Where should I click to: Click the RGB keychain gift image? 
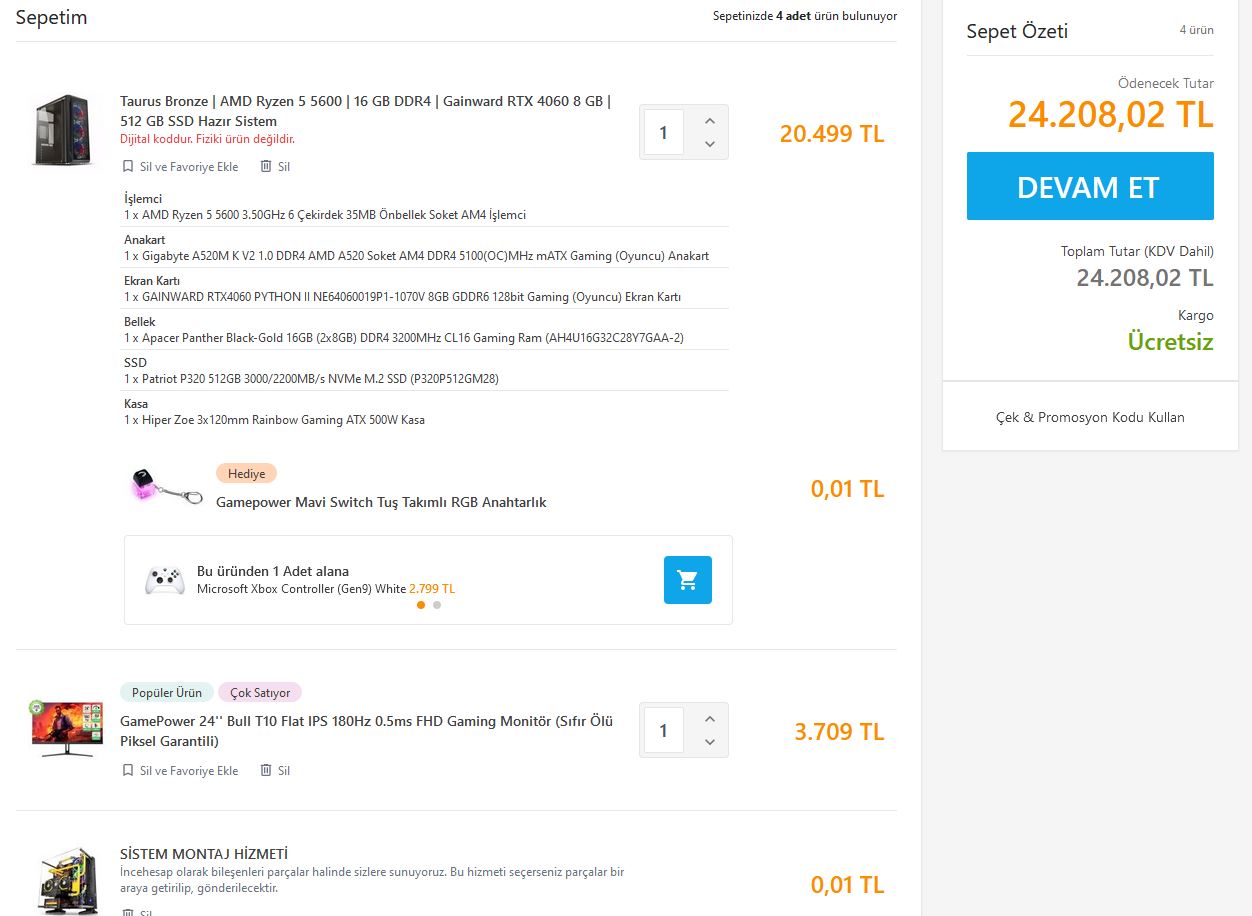click(166, 487)
